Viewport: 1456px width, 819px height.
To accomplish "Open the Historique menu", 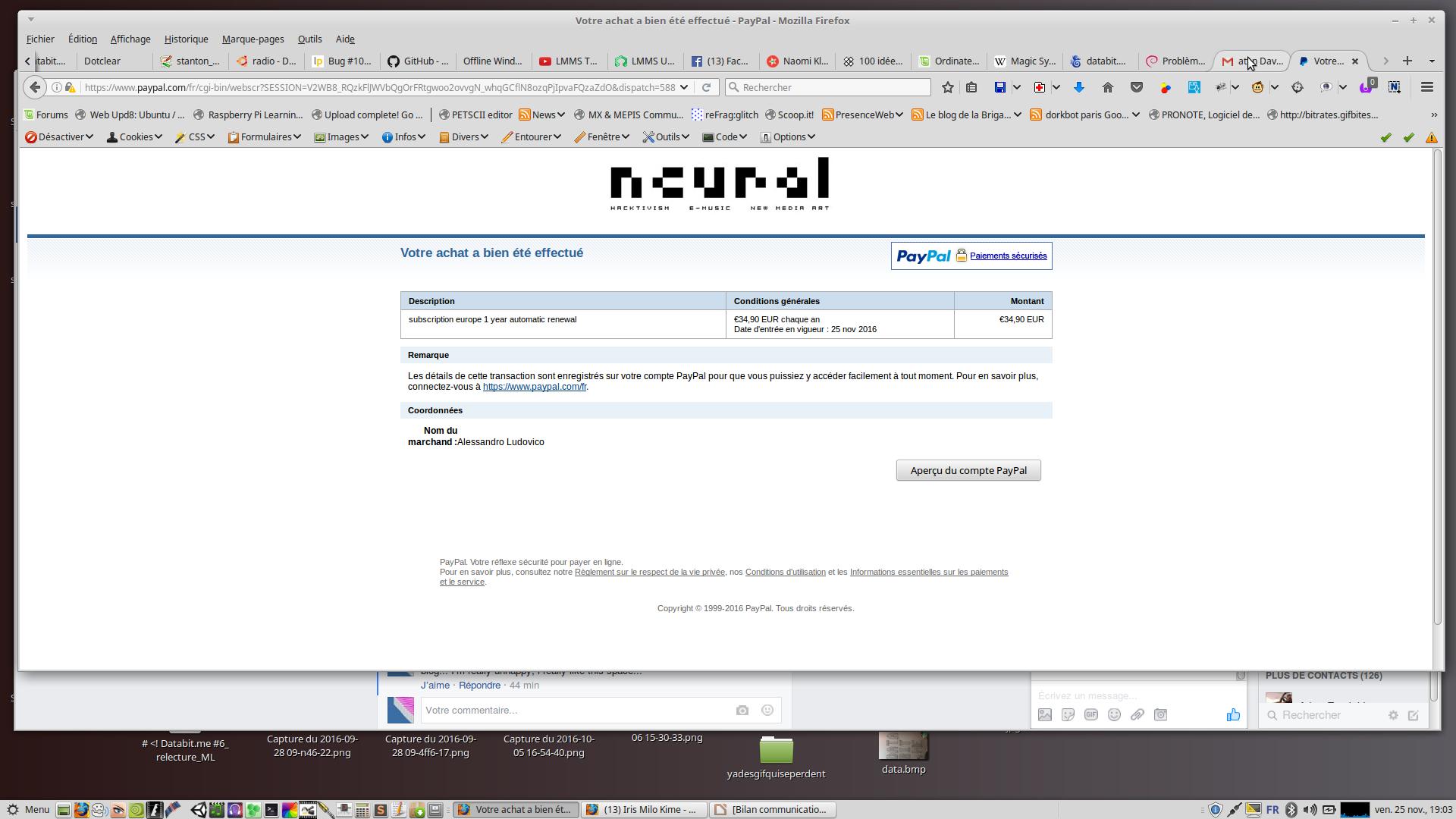I will pos(186,39).
